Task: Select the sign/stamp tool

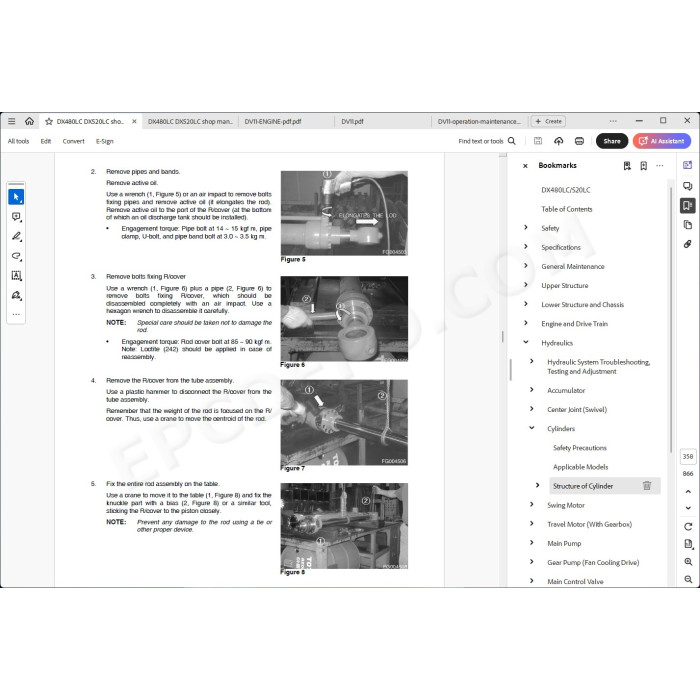Action: [16, 295]
